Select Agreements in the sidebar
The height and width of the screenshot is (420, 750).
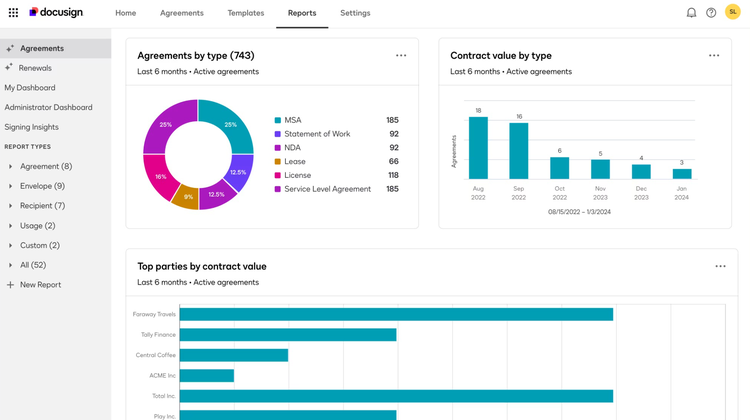(x=55, y=48)
